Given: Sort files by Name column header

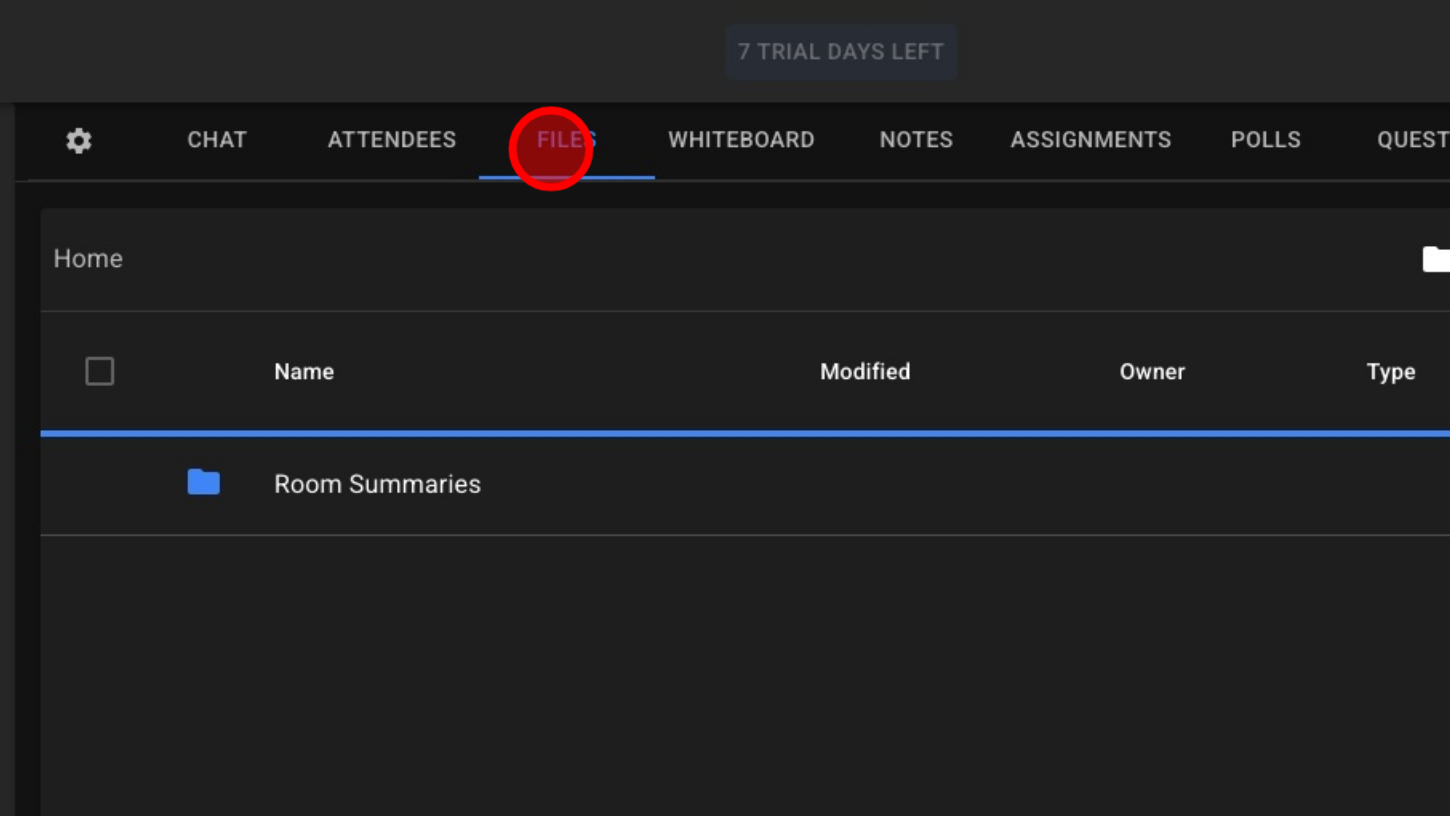Looking at the screenshot, I should [304, 372].
